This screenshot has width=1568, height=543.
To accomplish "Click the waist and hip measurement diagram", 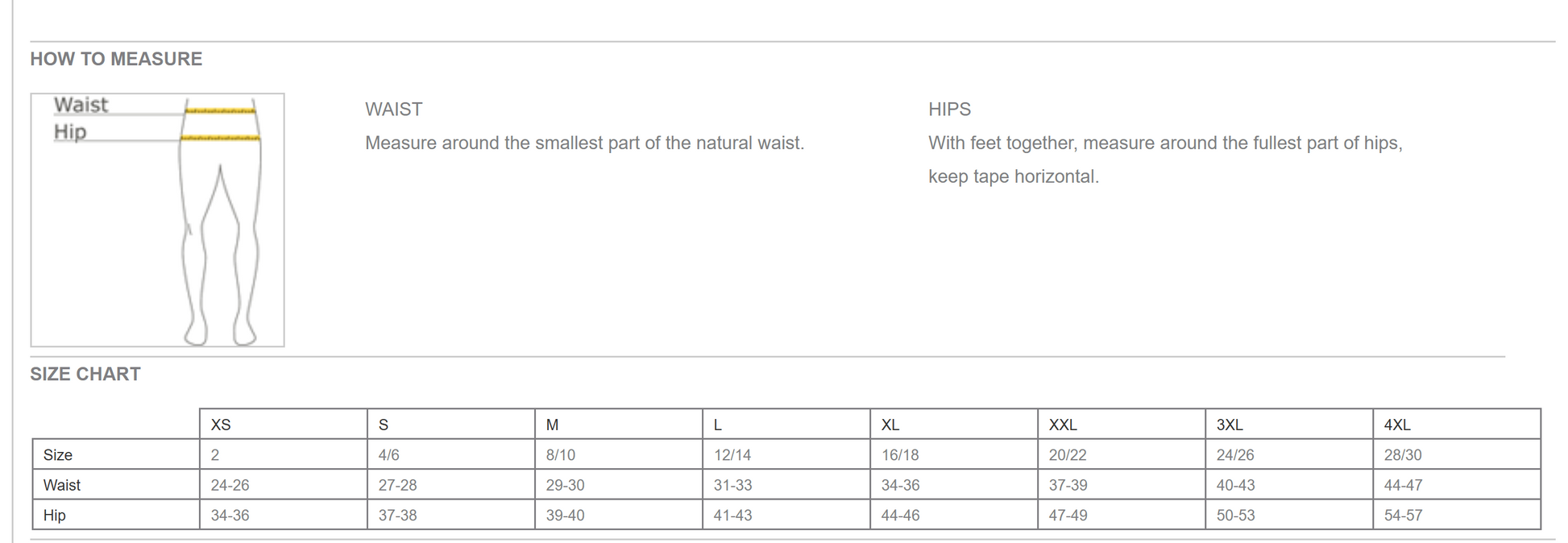I will (x=157, y=220).
